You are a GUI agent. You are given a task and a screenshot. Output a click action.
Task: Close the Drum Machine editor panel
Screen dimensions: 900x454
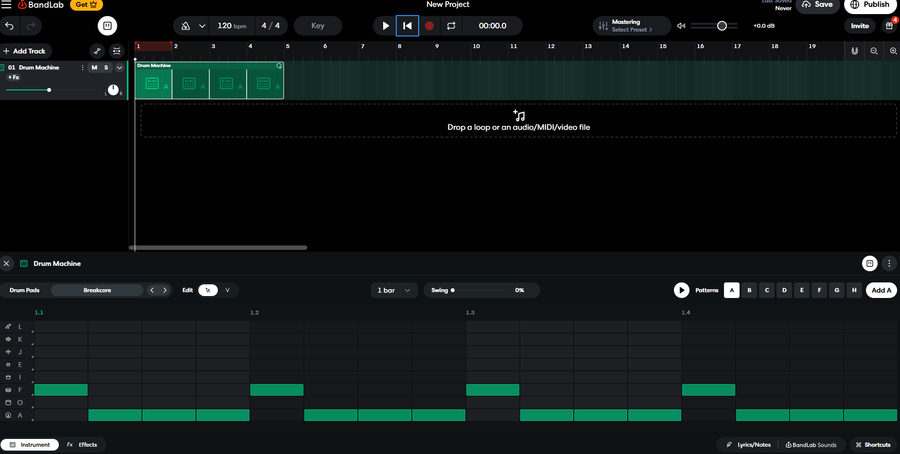(6, 263)
